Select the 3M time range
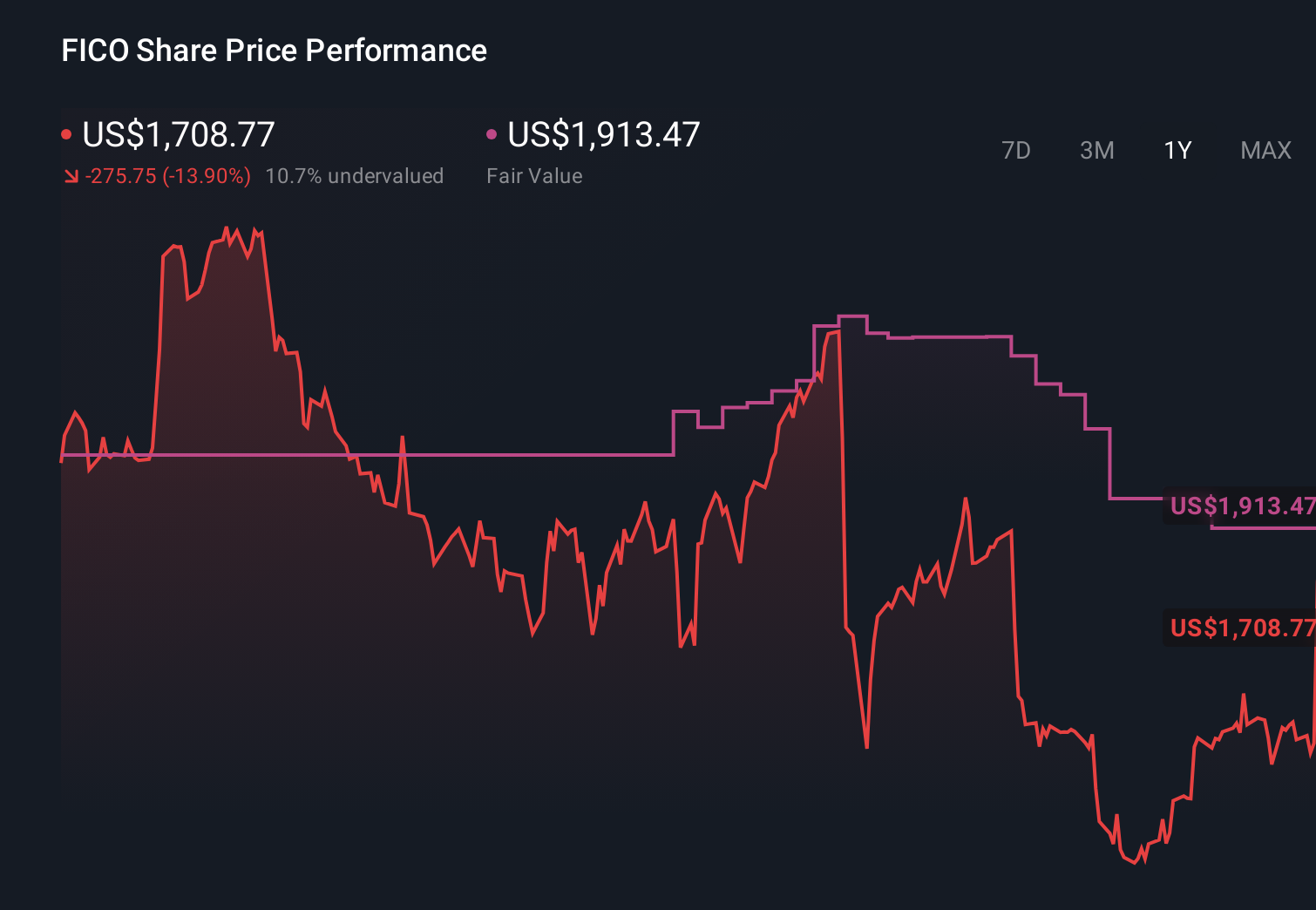1316x910 pixels. point(1096,151)
